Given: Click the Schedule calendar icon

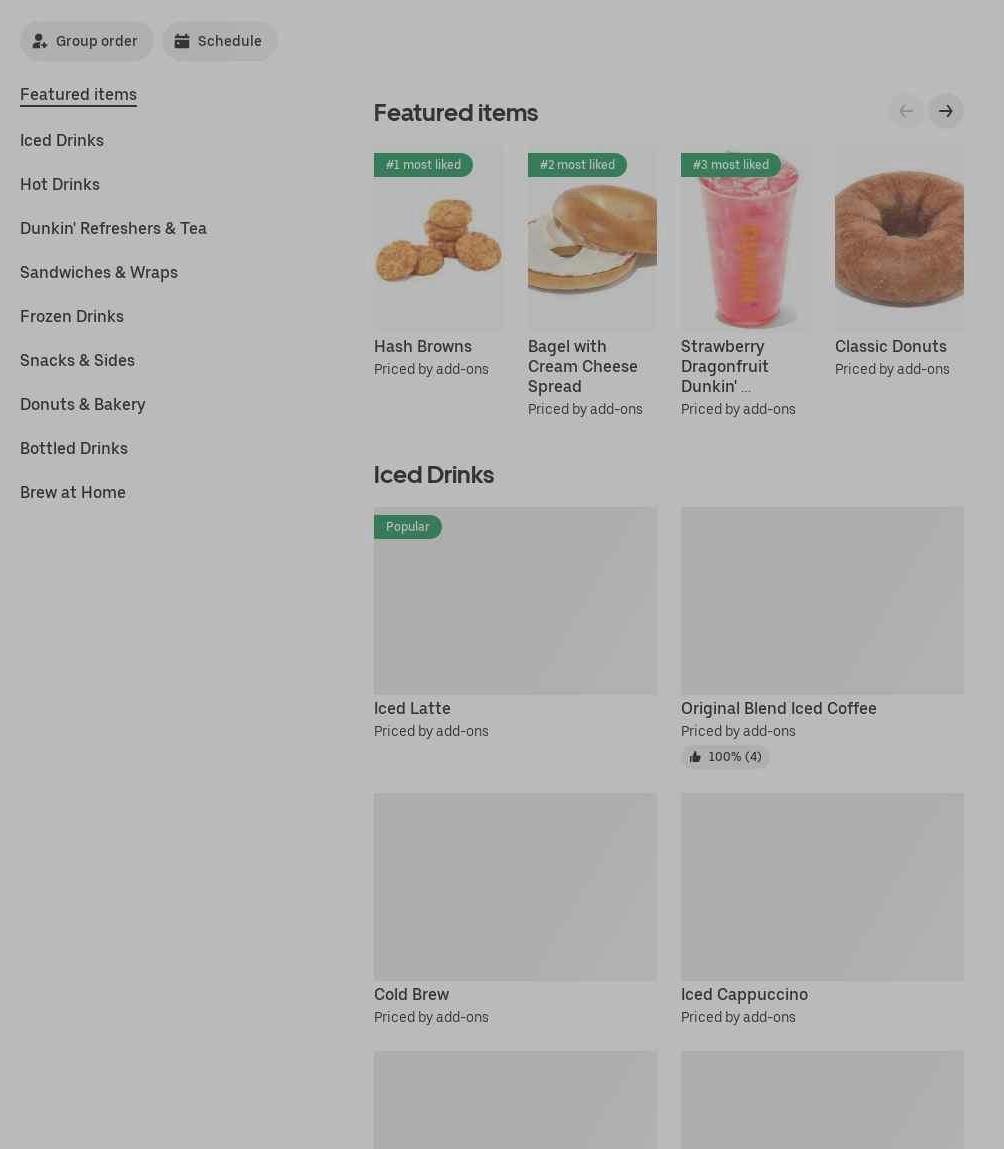Looking at the screenshot, I should 182,41.
